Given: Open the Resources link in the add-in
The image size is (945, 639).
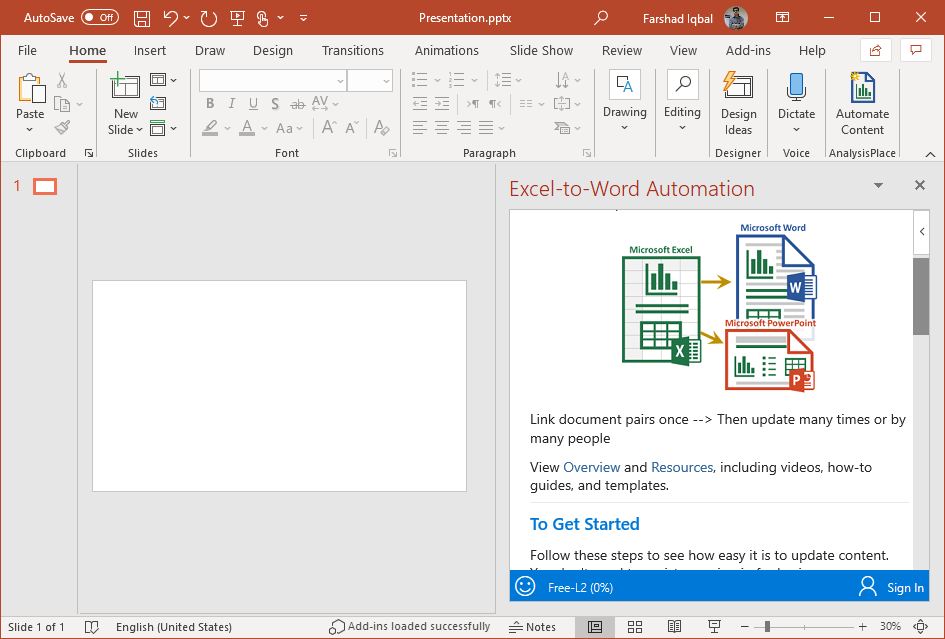Looking at the screenshot, I should pyautogui.click(x=682, y=466).
